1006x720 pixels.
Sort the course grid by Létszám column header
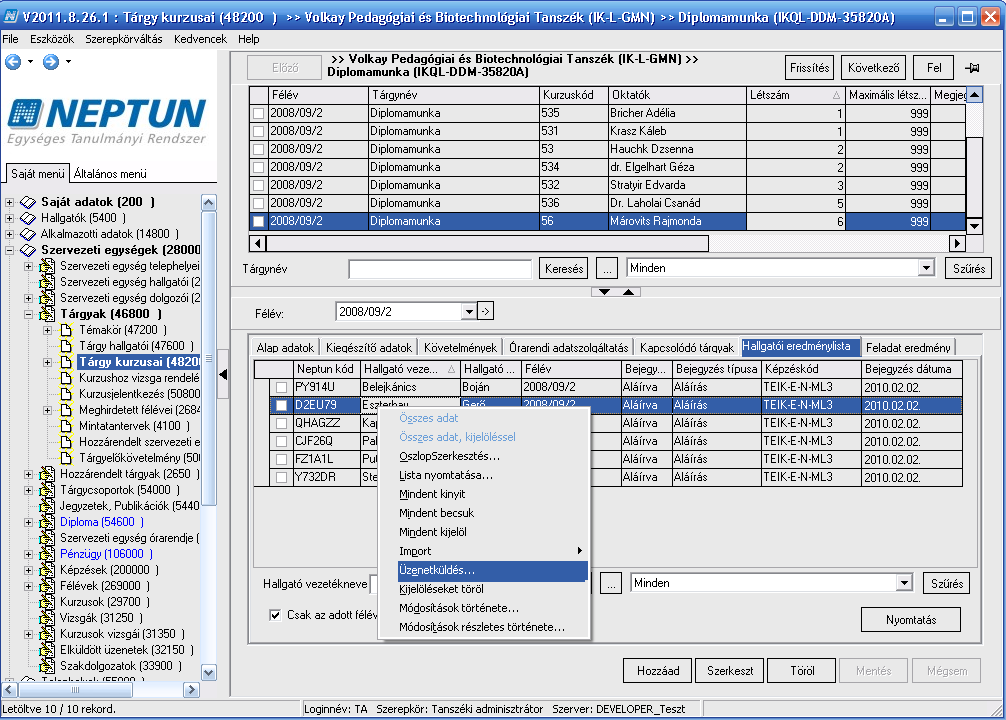(x=796, y=95)
